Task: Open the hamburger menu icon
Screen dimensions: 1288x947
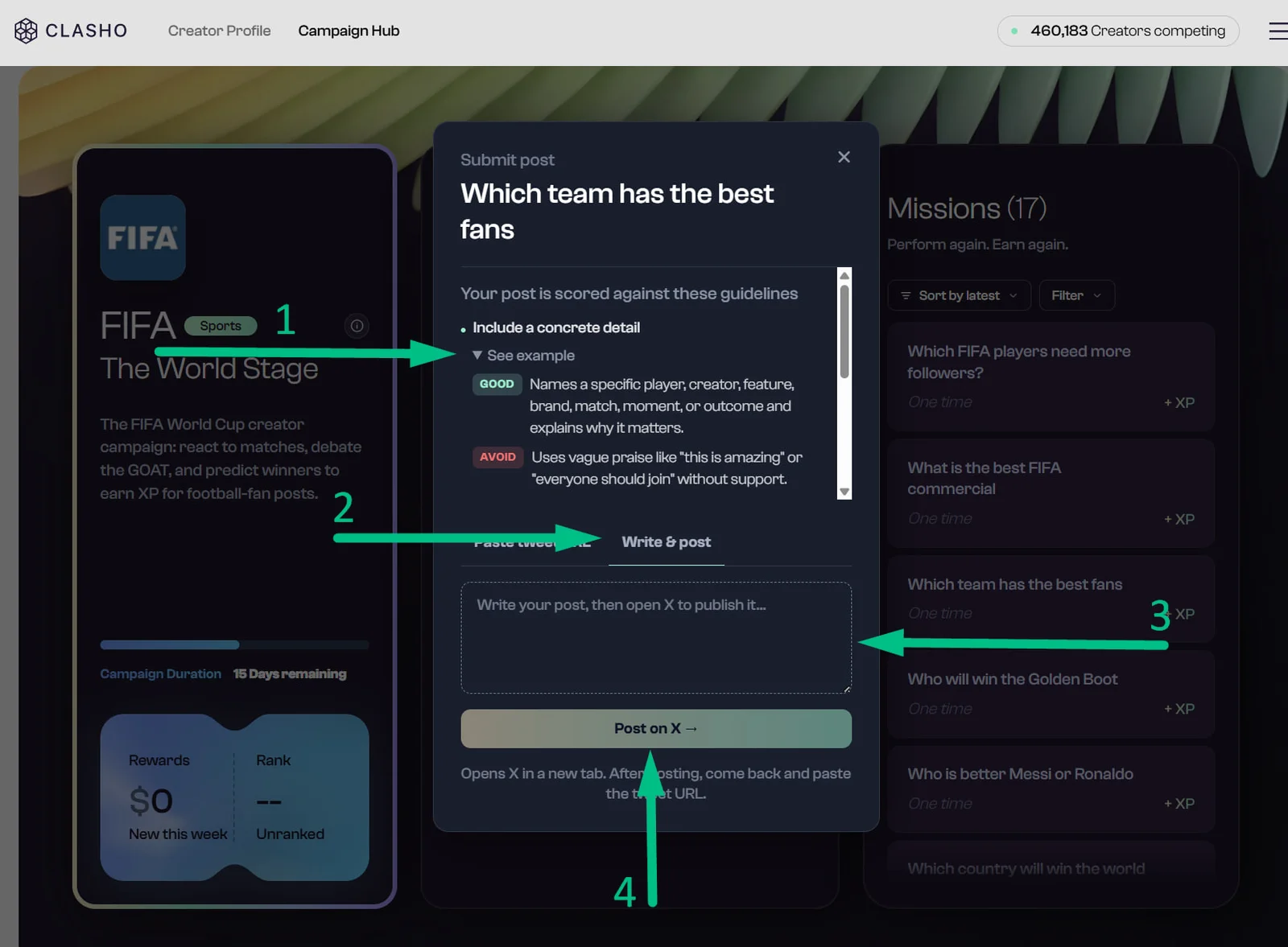Action: (x=1278, y=31)
